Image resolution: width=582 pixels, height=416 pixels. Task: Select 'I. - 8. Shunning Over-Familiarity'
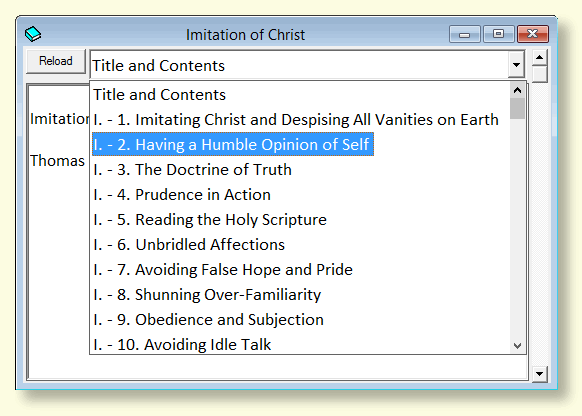tap(301, 294)
